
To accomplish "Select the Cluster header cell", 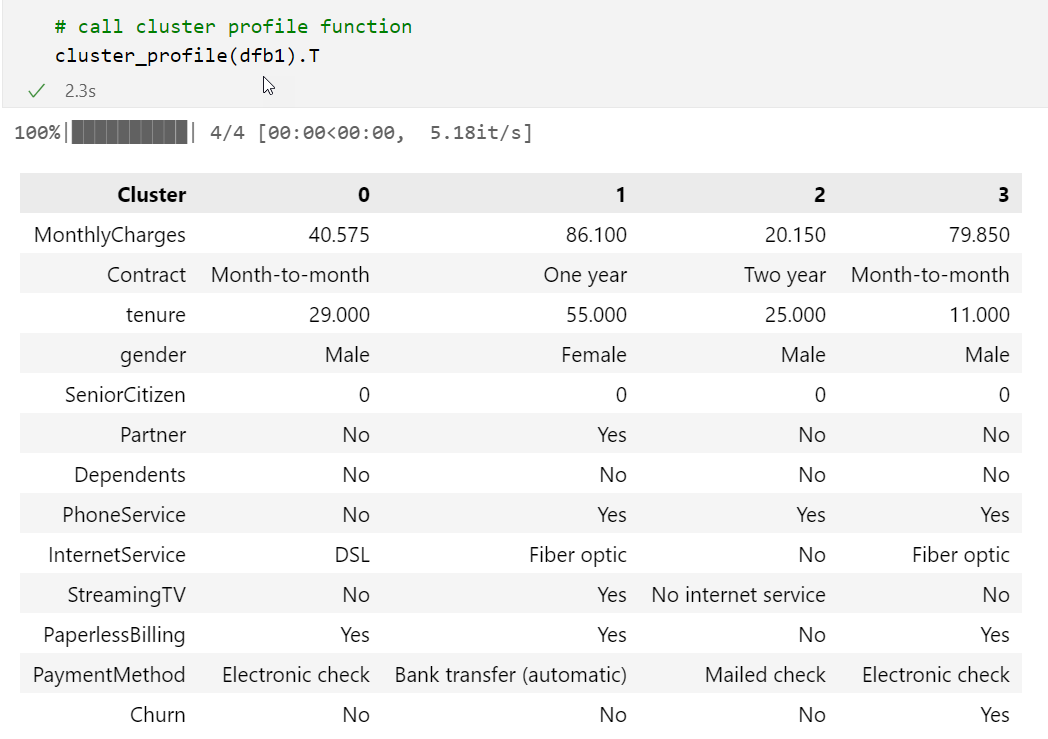I will (x=151, y=195).
